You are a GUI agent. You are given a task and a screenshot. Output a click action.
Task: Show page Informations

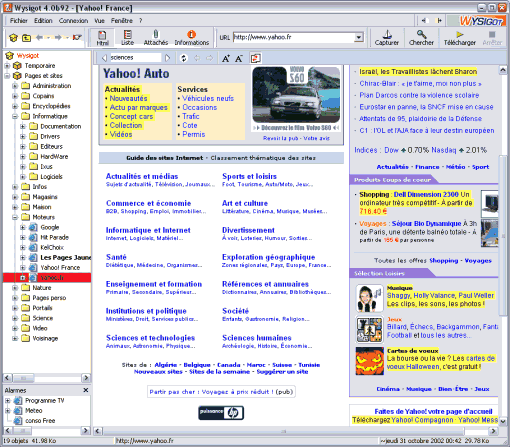click(x=192, y=38)
